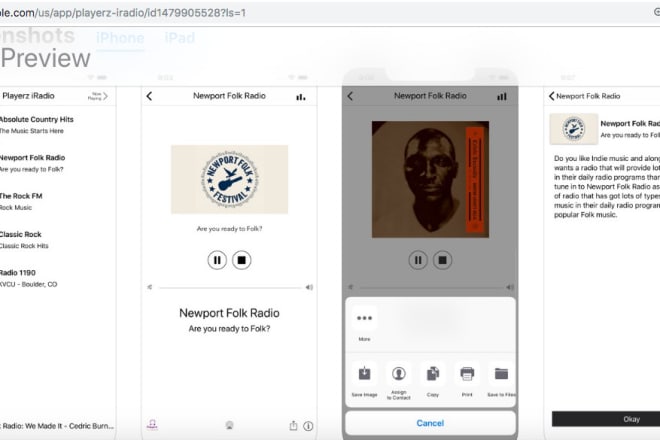Select The Rock FM station
This screenshot has width=660, height=440.
click(21, 201)
